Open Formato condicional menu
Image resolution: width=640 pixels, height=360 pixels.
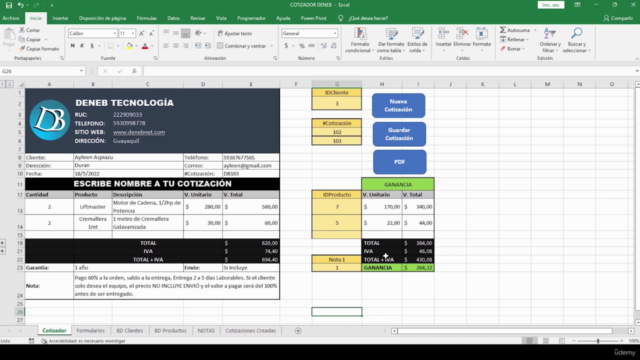[360, 40]
